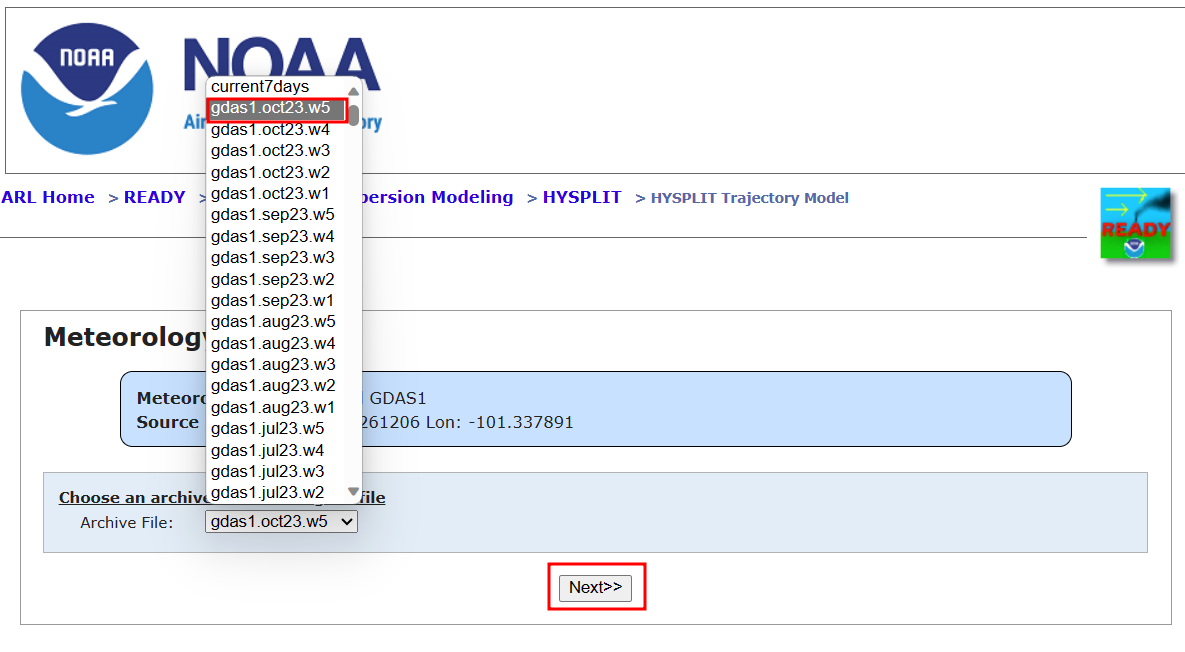Open the Archive File combo box
The width and height of the screenshot is (1185, 652).
(x=281, y=521)
